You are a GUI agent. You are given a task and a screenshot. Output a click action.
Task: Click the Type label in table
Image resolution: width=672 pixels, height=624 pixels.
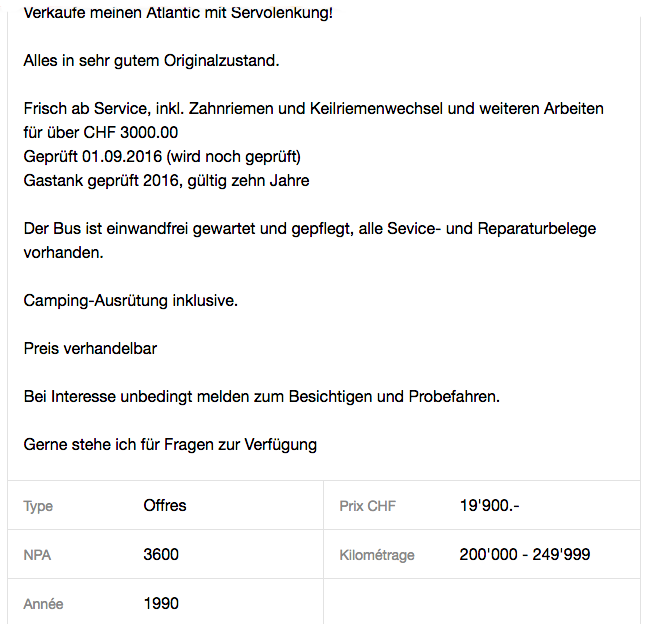[38, 506]
